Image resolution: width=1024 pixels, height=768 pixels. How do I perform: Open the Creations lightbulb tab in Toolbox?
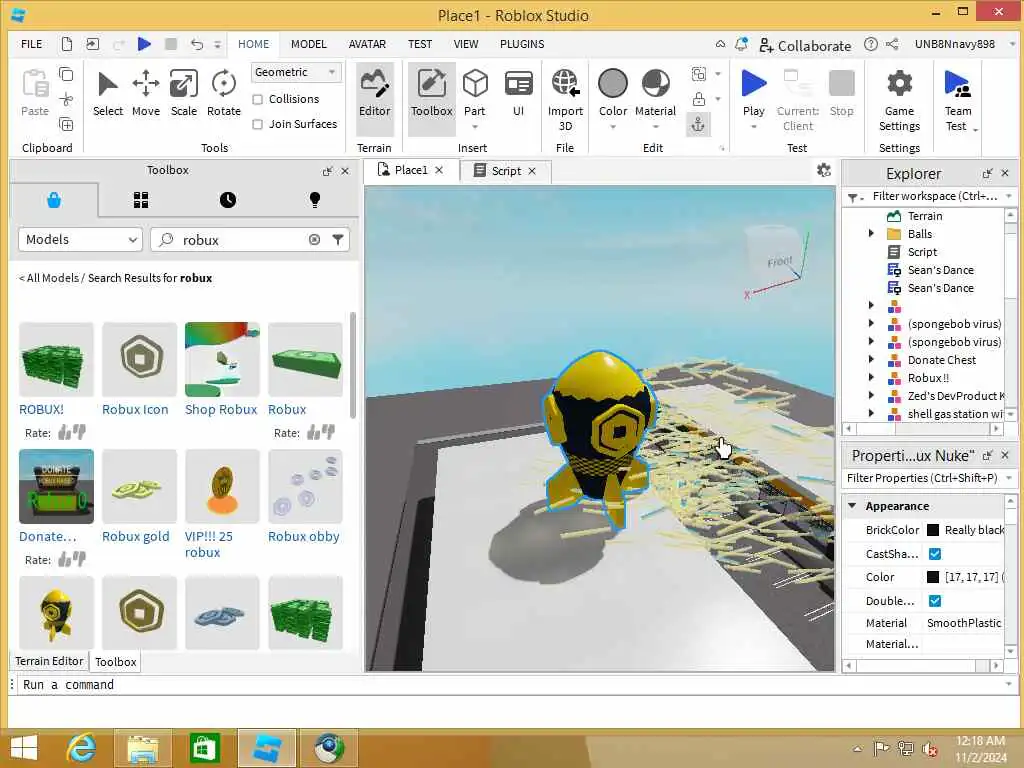[315, 200]
